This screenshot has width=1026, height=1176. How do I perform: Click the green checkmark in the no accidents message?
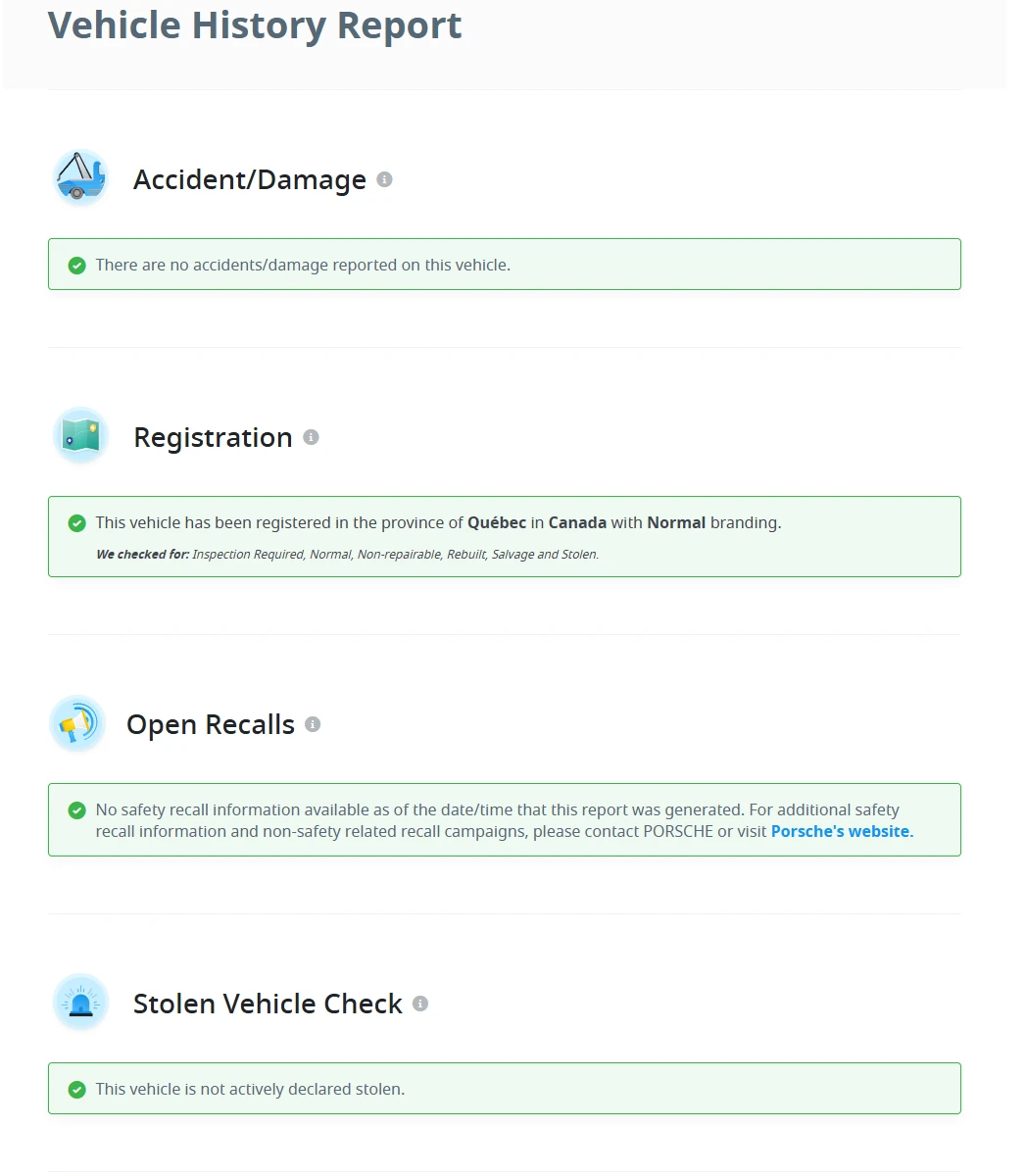[76, 266]
